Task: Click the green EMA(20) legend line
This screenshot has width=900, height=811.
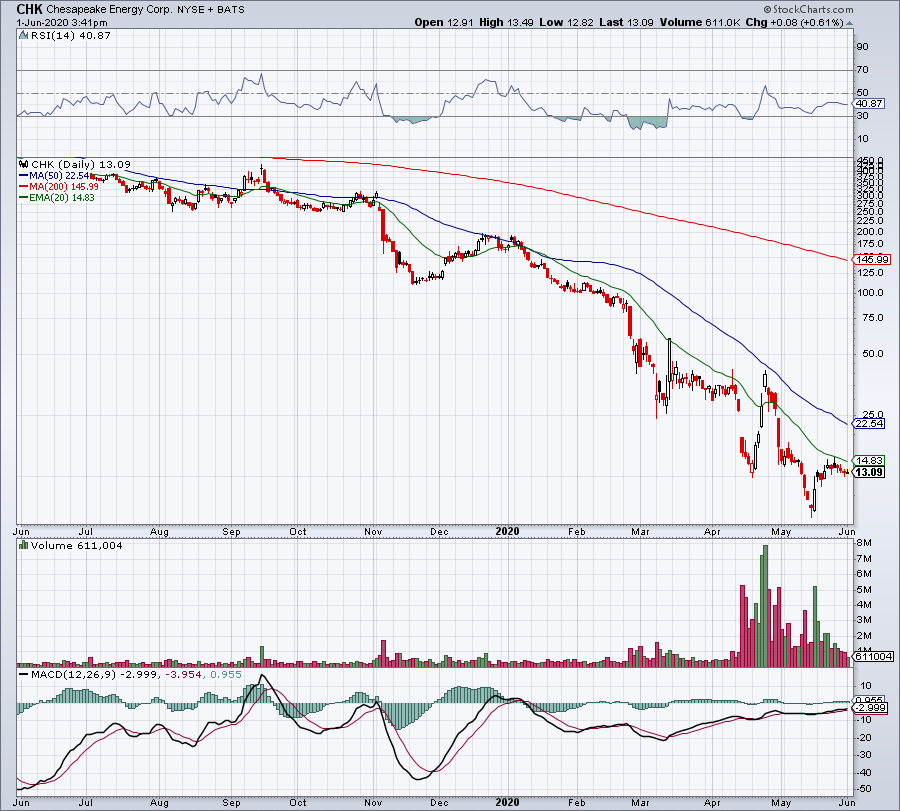Action: click(x=22, y=198)
